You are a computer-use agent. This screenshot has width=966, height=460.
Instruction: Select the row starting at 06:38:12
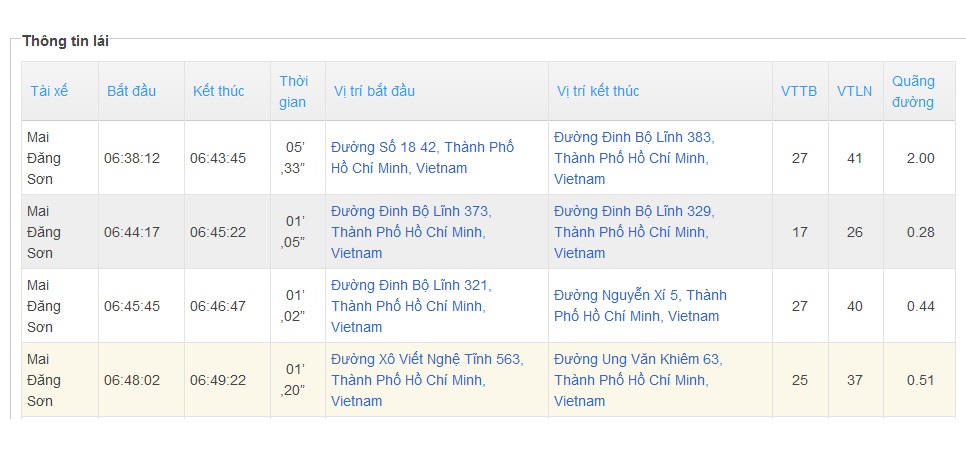click(x=488, y=158)
